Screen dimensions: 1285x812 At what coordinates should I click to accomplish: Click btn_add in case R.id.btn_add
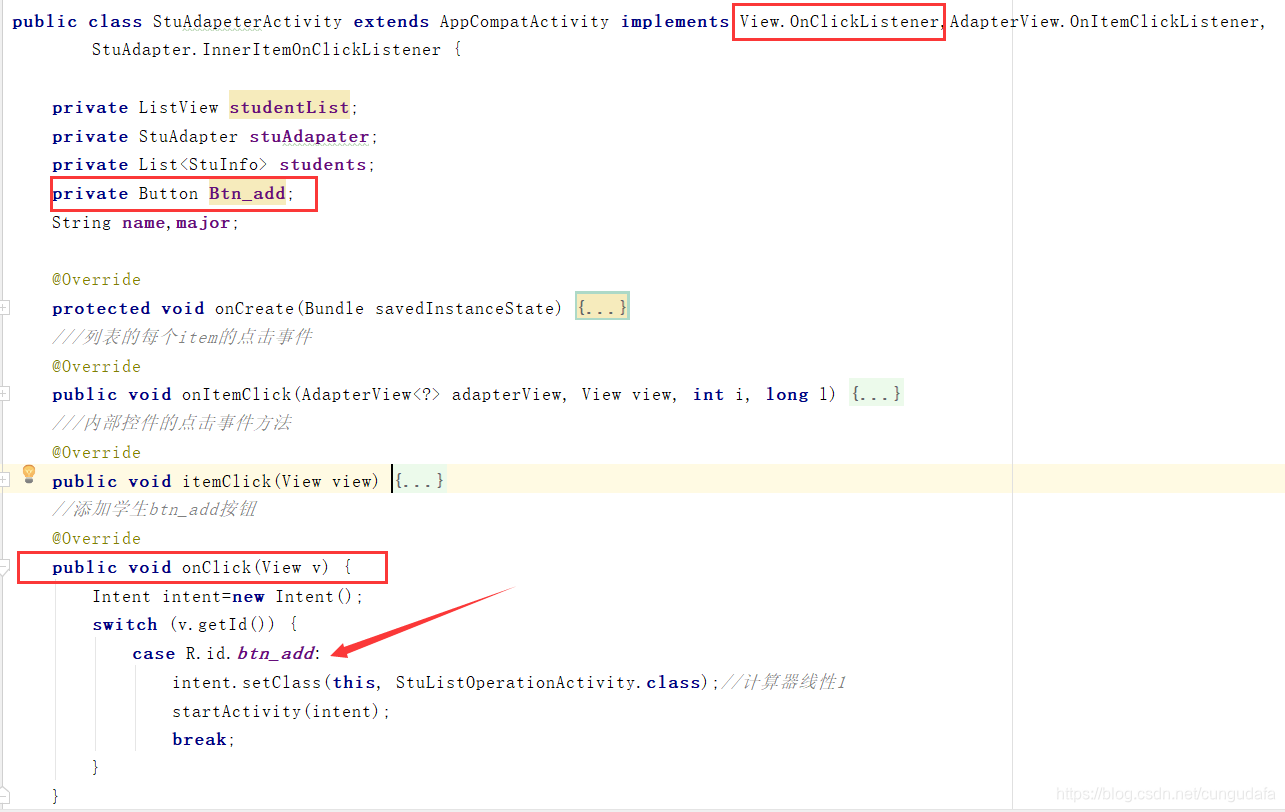[x=275, y=653]
